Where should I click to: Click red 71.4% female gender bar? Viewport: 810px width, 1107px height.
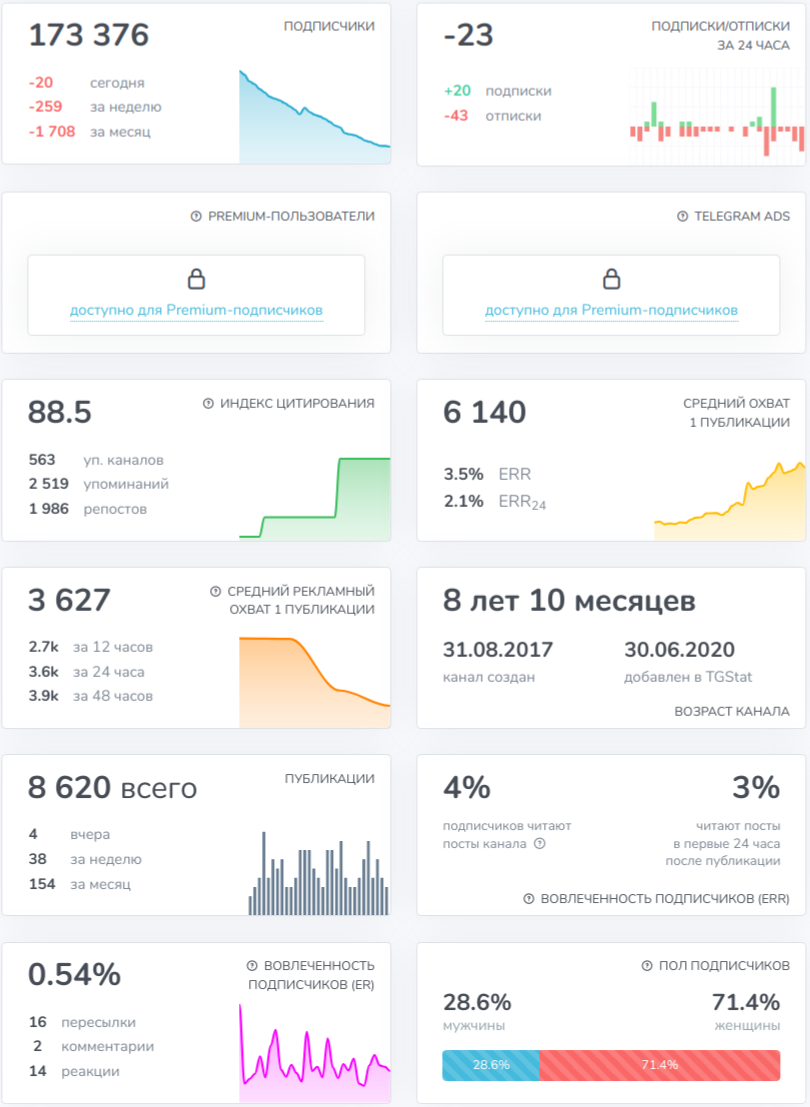coord(660,1065)
